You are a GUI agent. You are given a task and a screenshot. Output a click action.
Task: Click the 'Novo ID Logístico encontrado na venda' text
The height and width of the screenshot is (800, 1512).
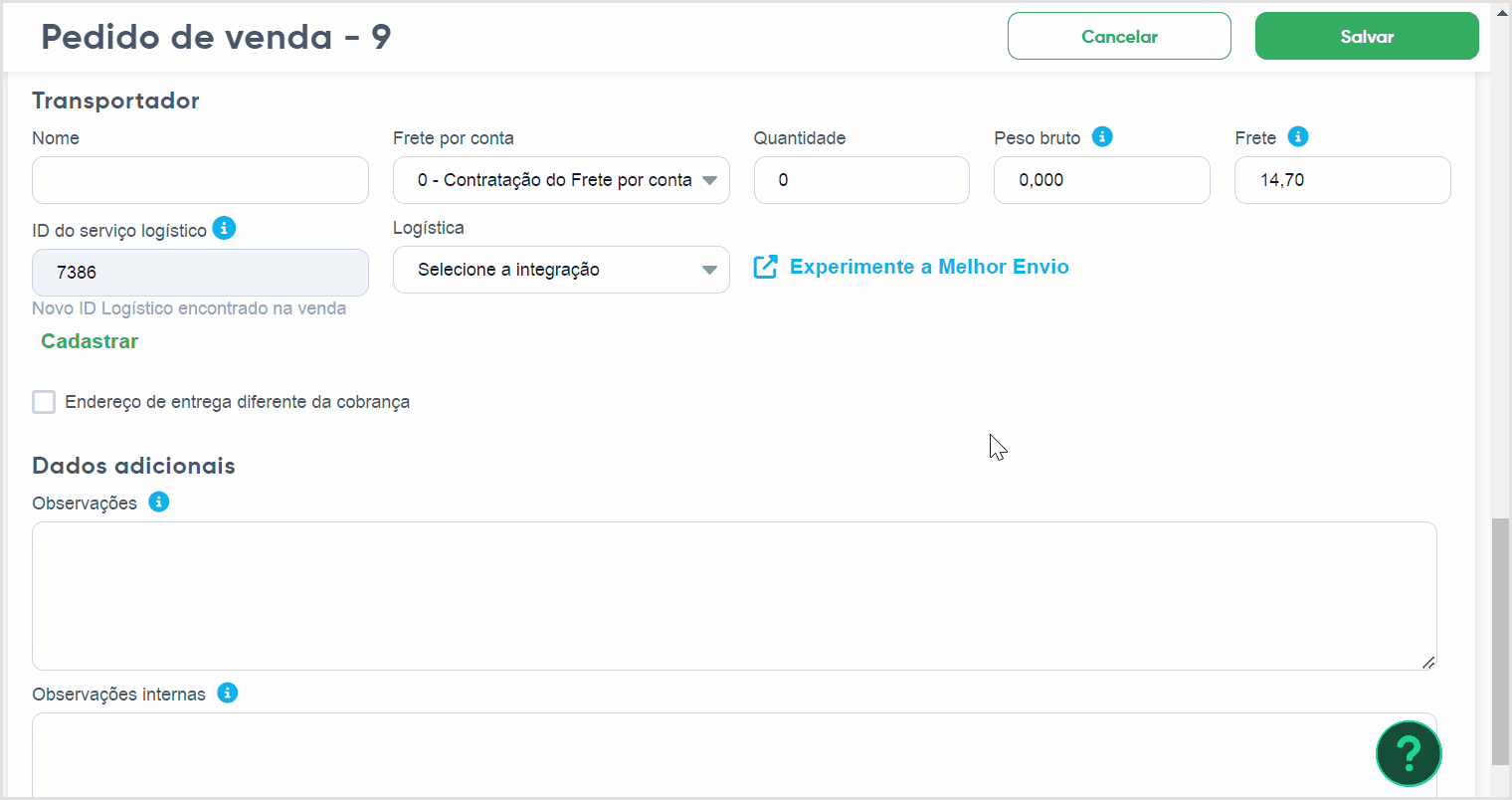[x=189, y=308]
